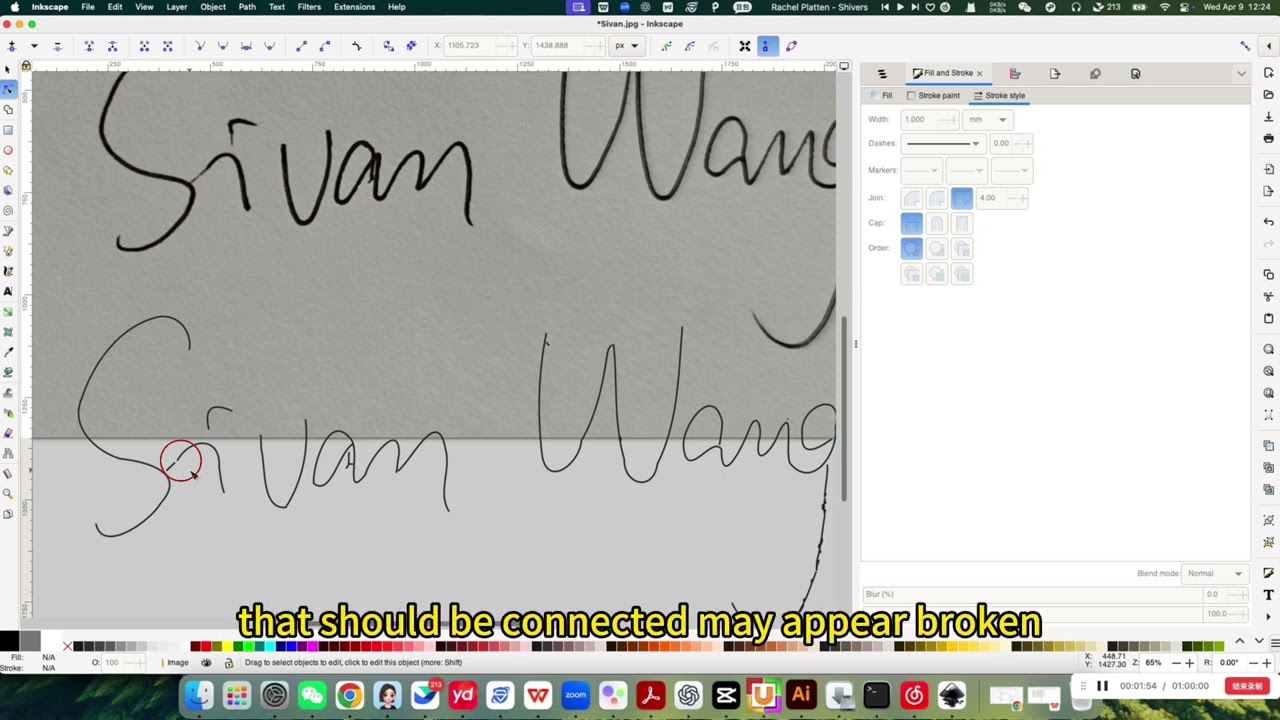Select the Shape Builder tool
The height and width of the screenshot is (720, 1280).
pyautogui.click(x=8, y=109)
